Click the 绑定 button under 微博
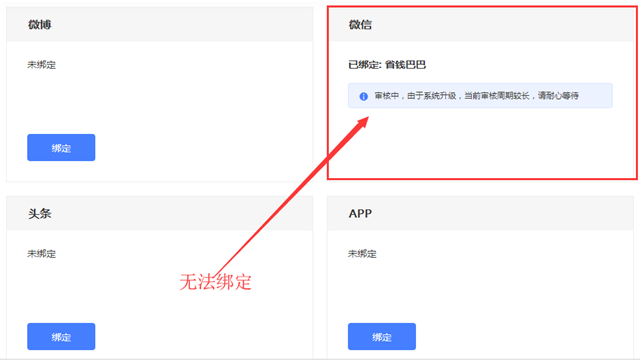Image resolution: width=640 pixels, height=361 pixels. click(x=61, y=147)
